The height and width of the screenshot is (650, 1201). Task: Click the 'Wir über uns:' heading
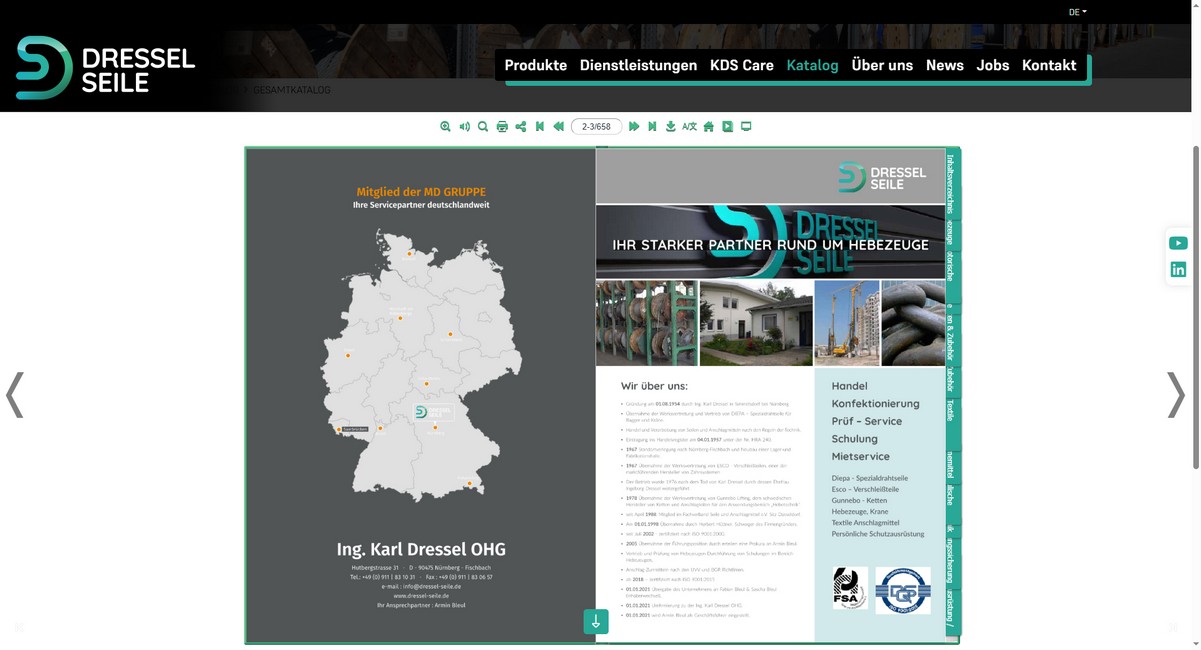tap(654, 386)
